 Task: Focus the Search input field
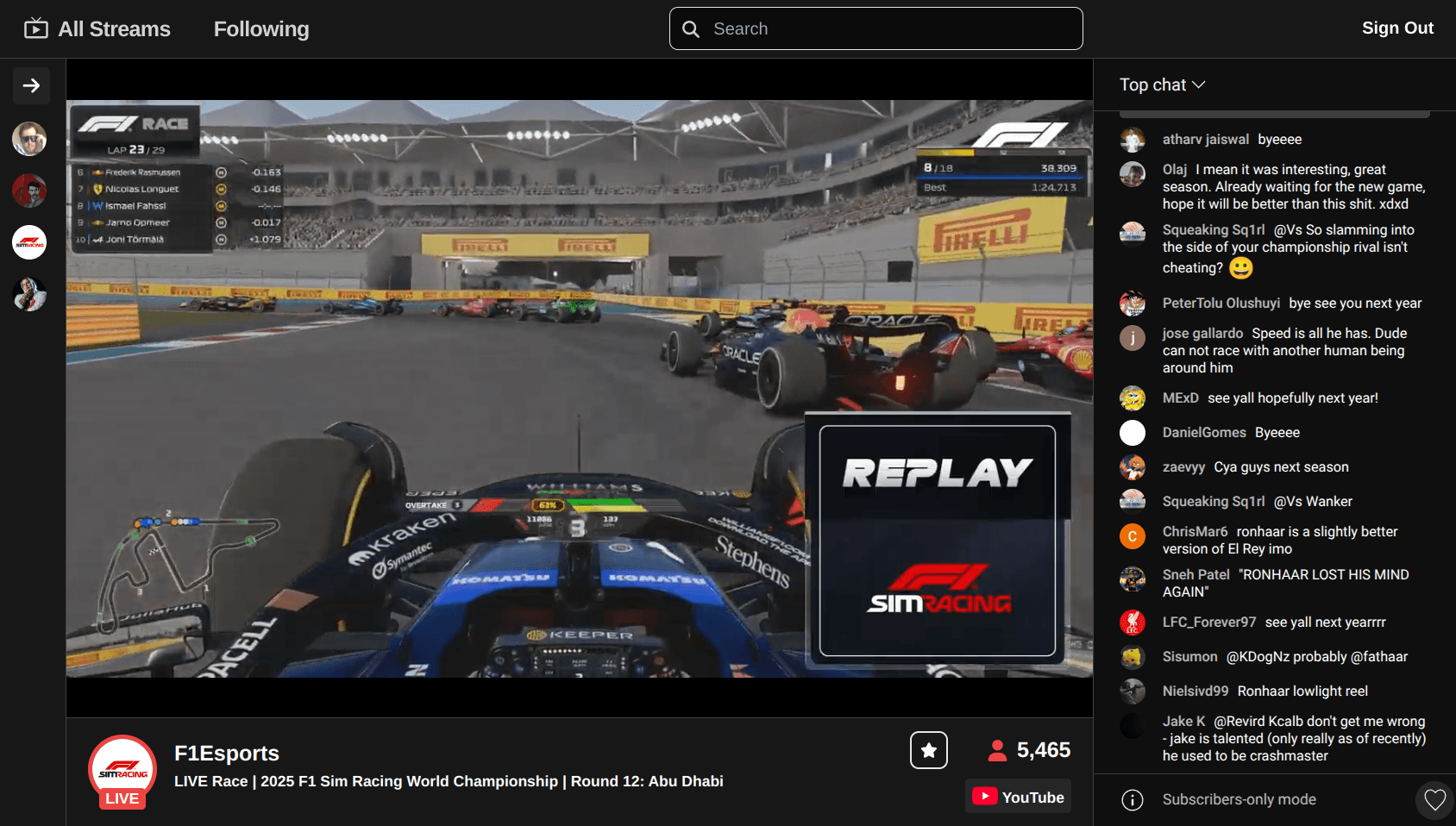[x=875, y=28]
